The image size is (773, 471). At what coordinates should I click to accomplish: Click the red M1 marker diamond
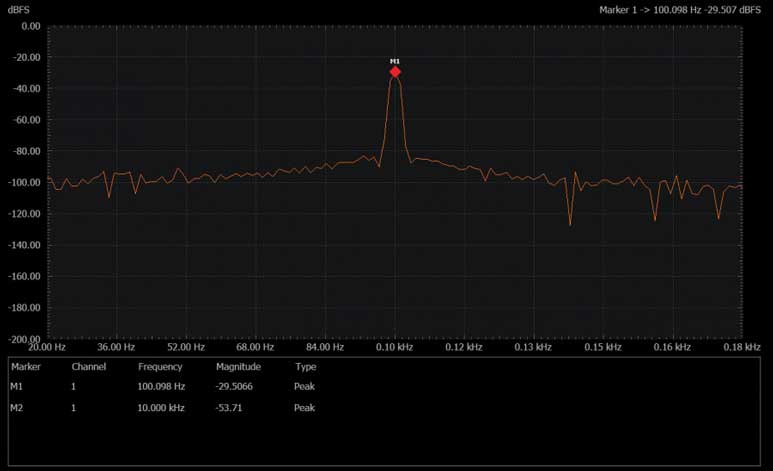[395, 72]
